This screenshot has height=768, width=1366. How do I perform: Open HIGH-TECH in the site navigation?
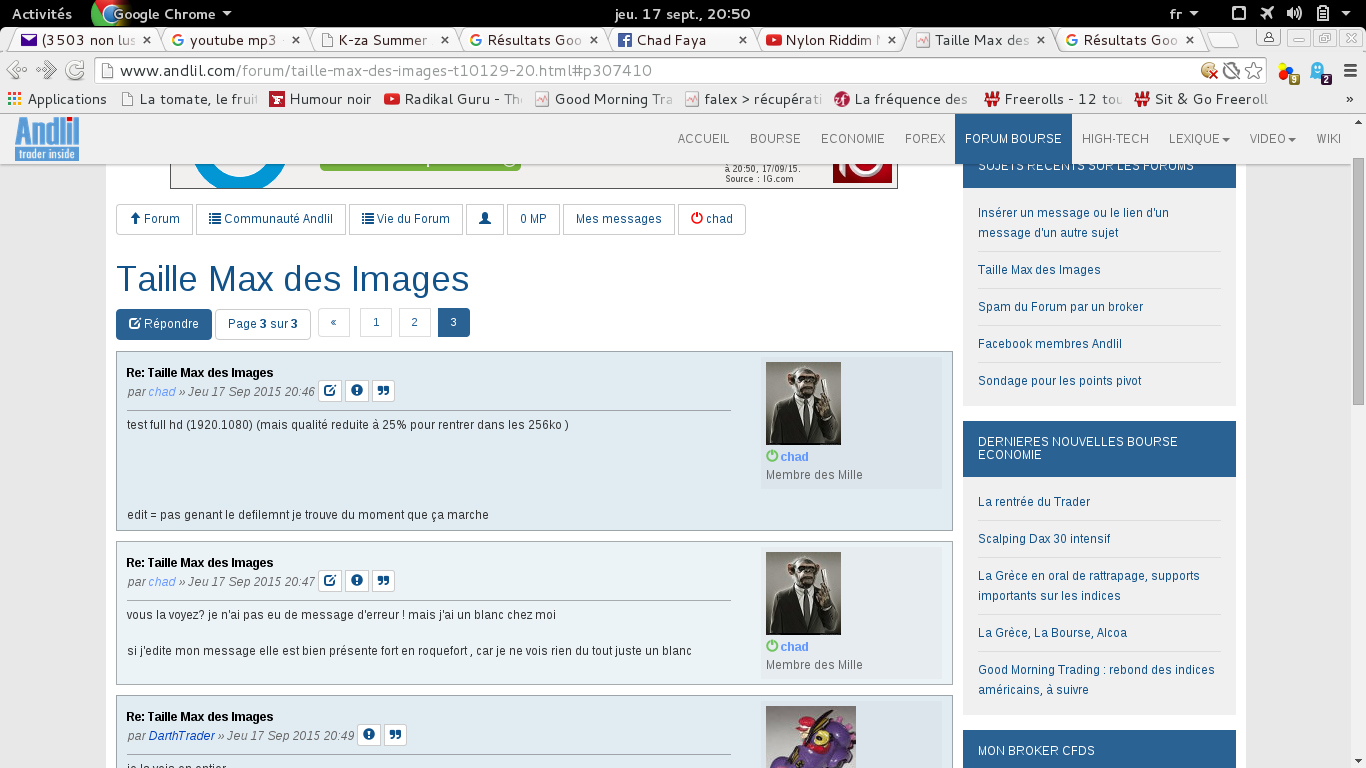[x=1115, y=139]
